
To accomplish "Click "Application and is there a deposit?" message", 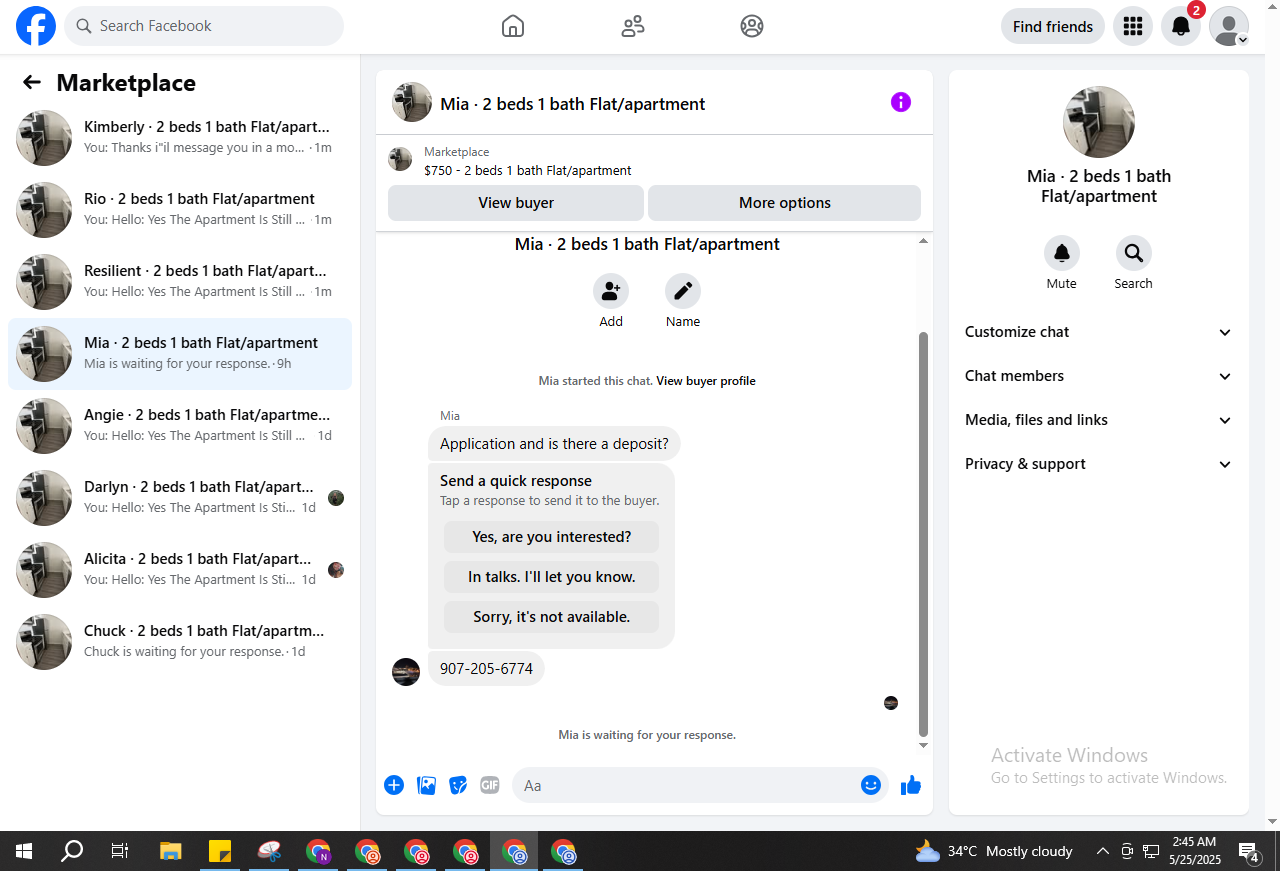I will [x=555, y=444].
